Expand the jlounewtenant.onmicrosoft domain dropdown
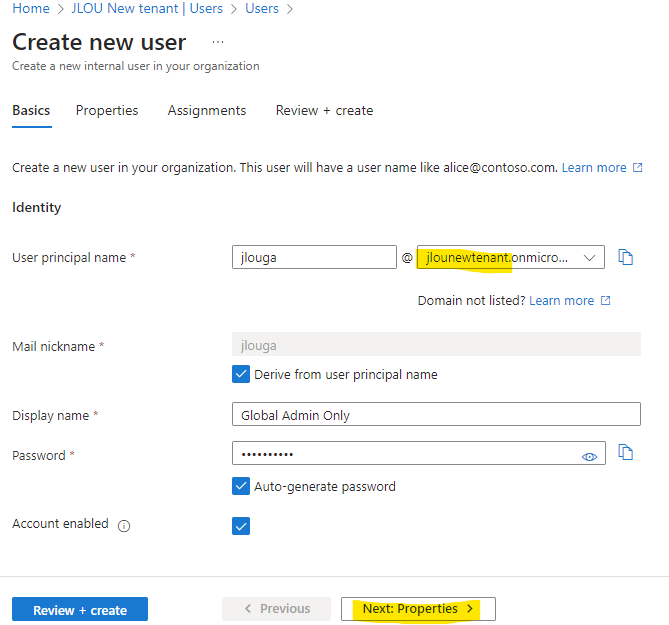The width and height of the screenshot is (669, 625). pyautogui.click(x=511, y=257)
